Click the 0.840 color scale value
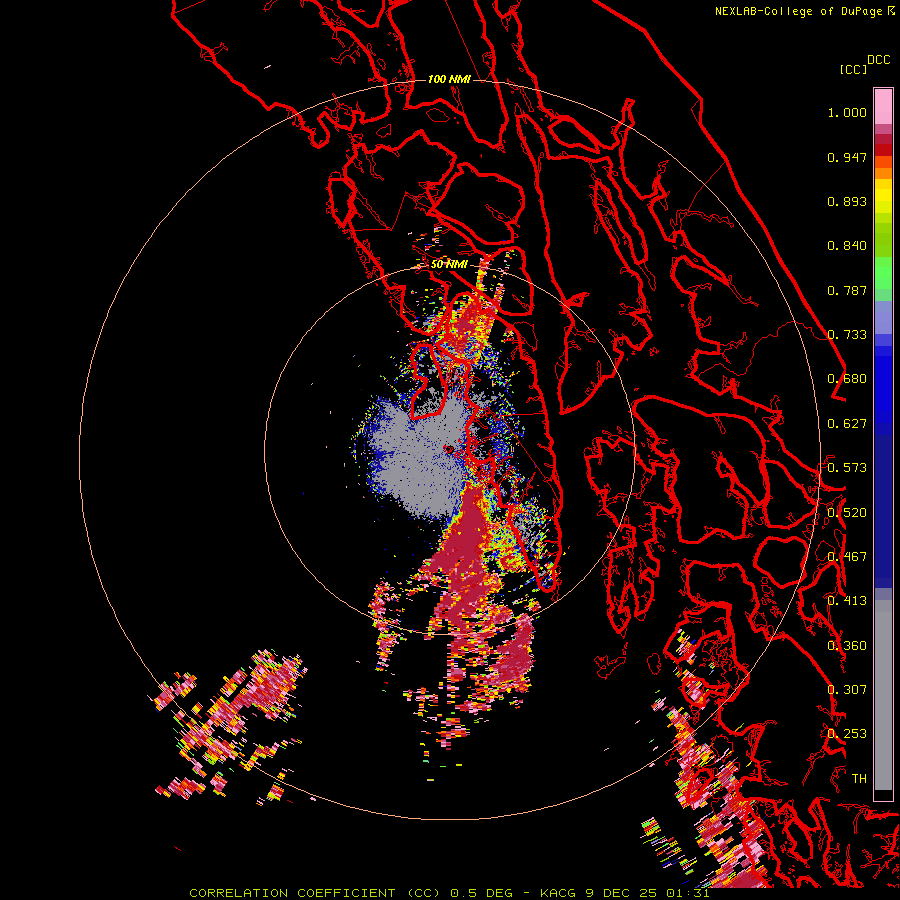Screen dimensions: 900x900 point(847,246)
